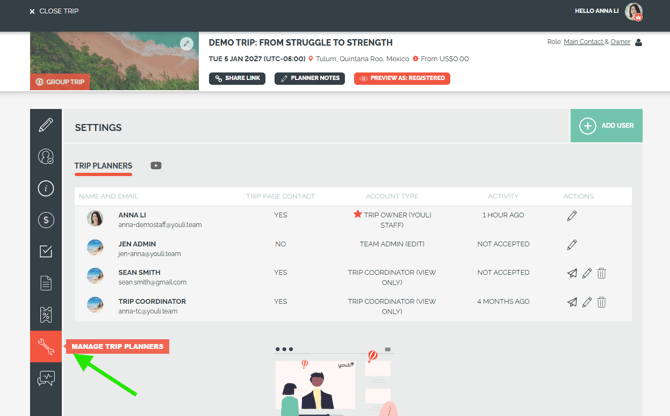Select the Trip Planners tab
670x416 pixels.
[x=103, y=166]
